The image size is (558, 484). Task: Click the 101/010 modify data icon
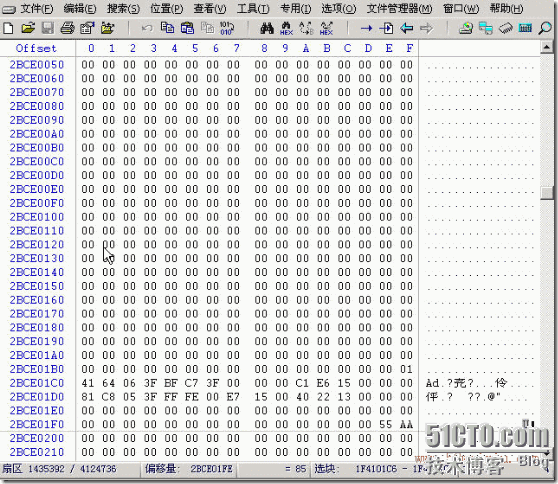227,28
